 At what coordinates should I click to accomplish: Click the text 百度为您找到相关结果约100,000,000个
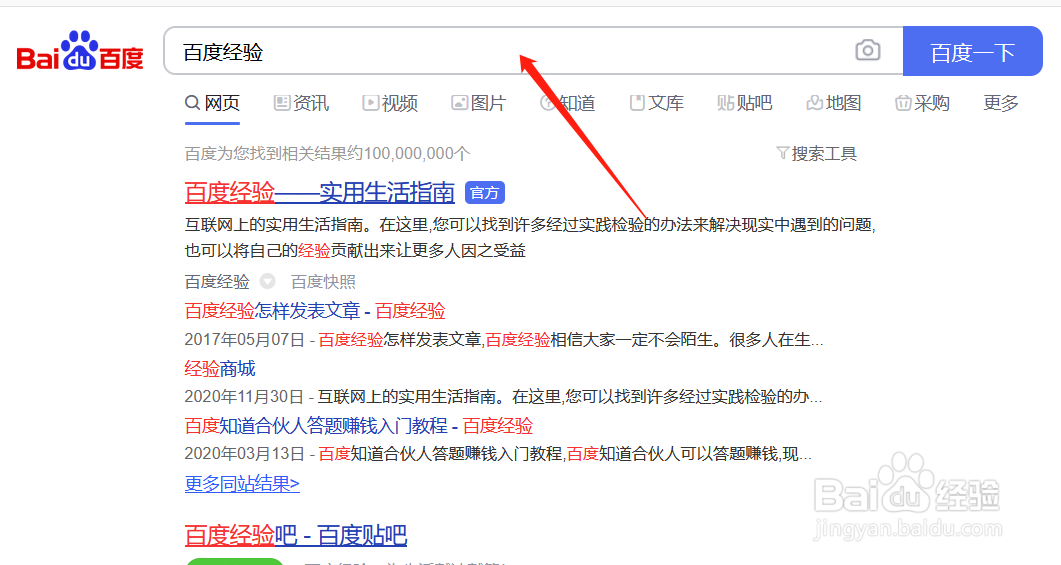pos(328,154)
